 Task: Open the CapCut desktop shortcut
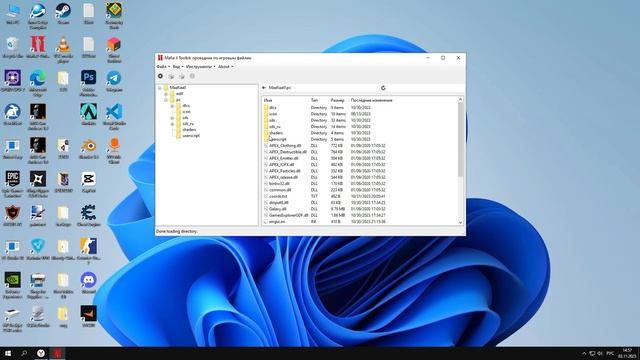[89, 182]
